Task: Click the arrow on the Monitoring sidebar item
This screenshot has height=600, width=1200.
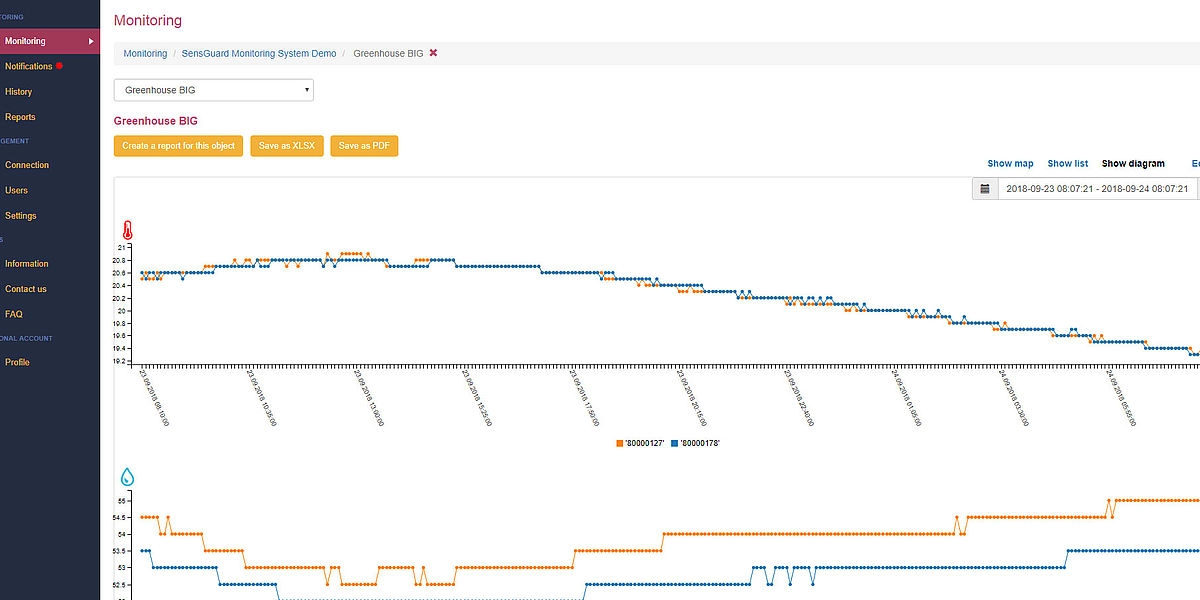Action: 91,41
